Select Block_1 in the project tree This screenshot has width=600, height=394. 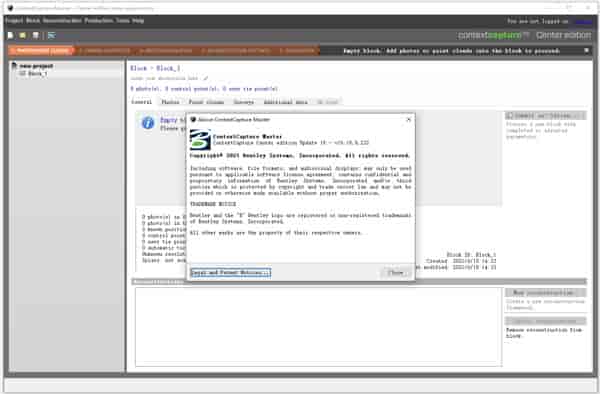pos(38,73)
